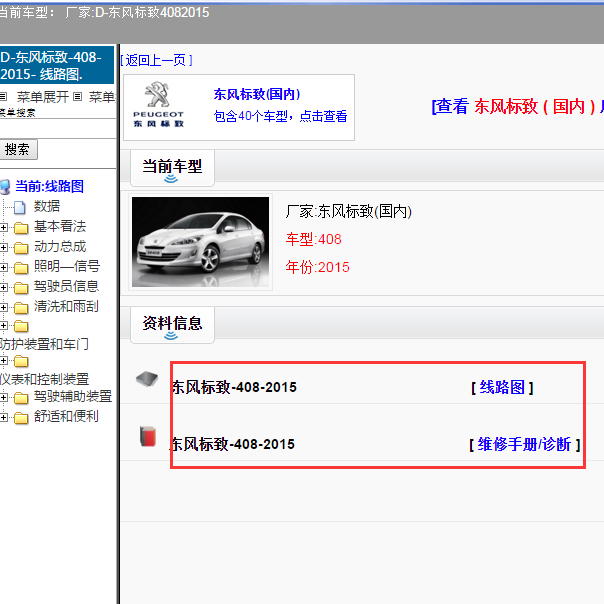Image resolution: width=604 pixels, height=604 pixels.
Task: Open the 线路图 link
Action: tap(502, 388)
